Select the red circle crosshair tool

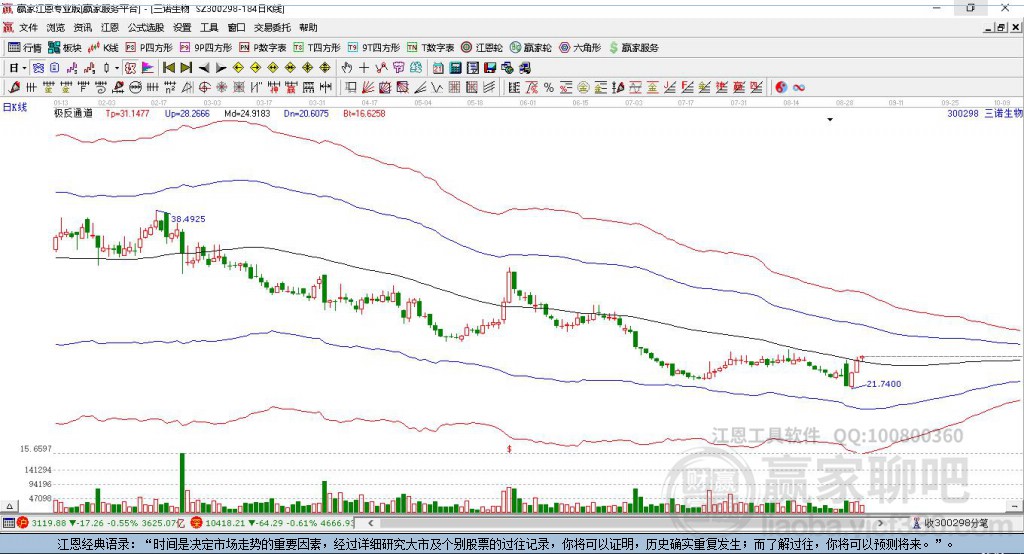[x=204, y=87]
